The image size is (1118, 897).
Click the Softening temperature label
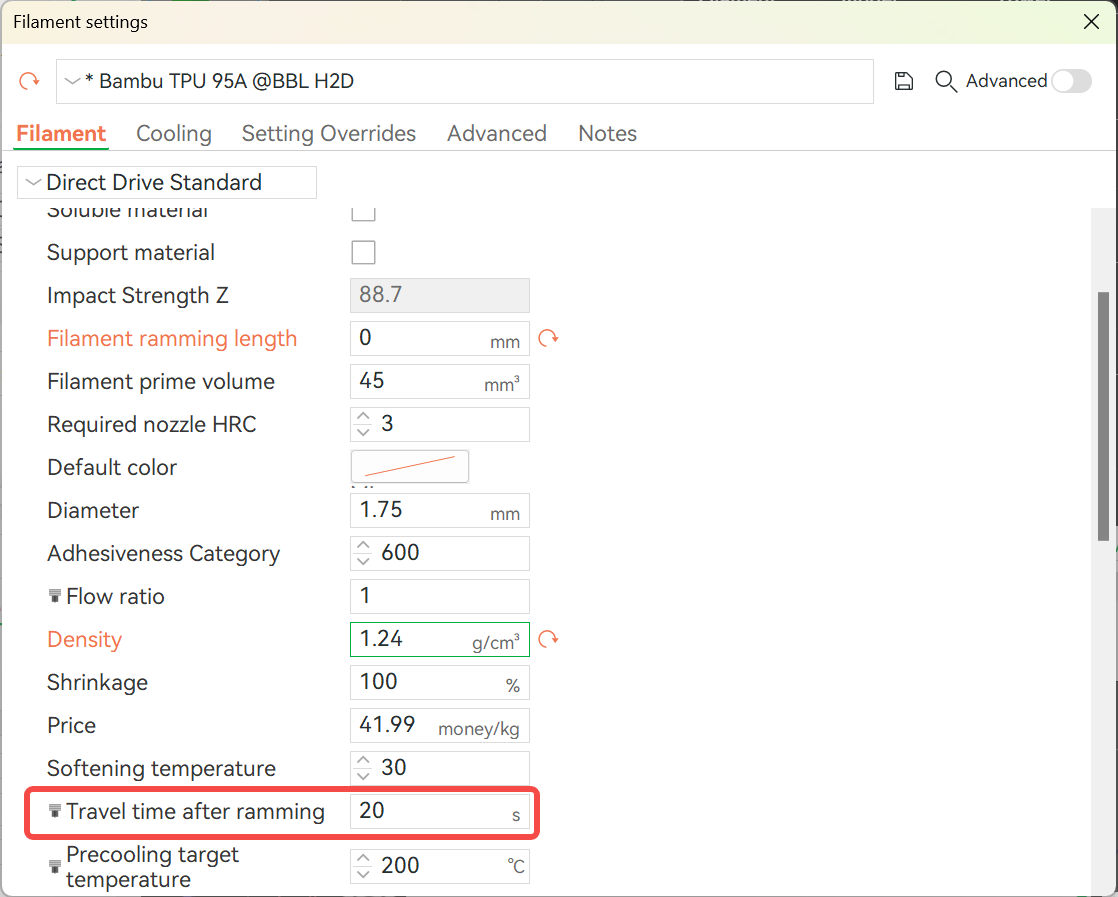(161, 769)
